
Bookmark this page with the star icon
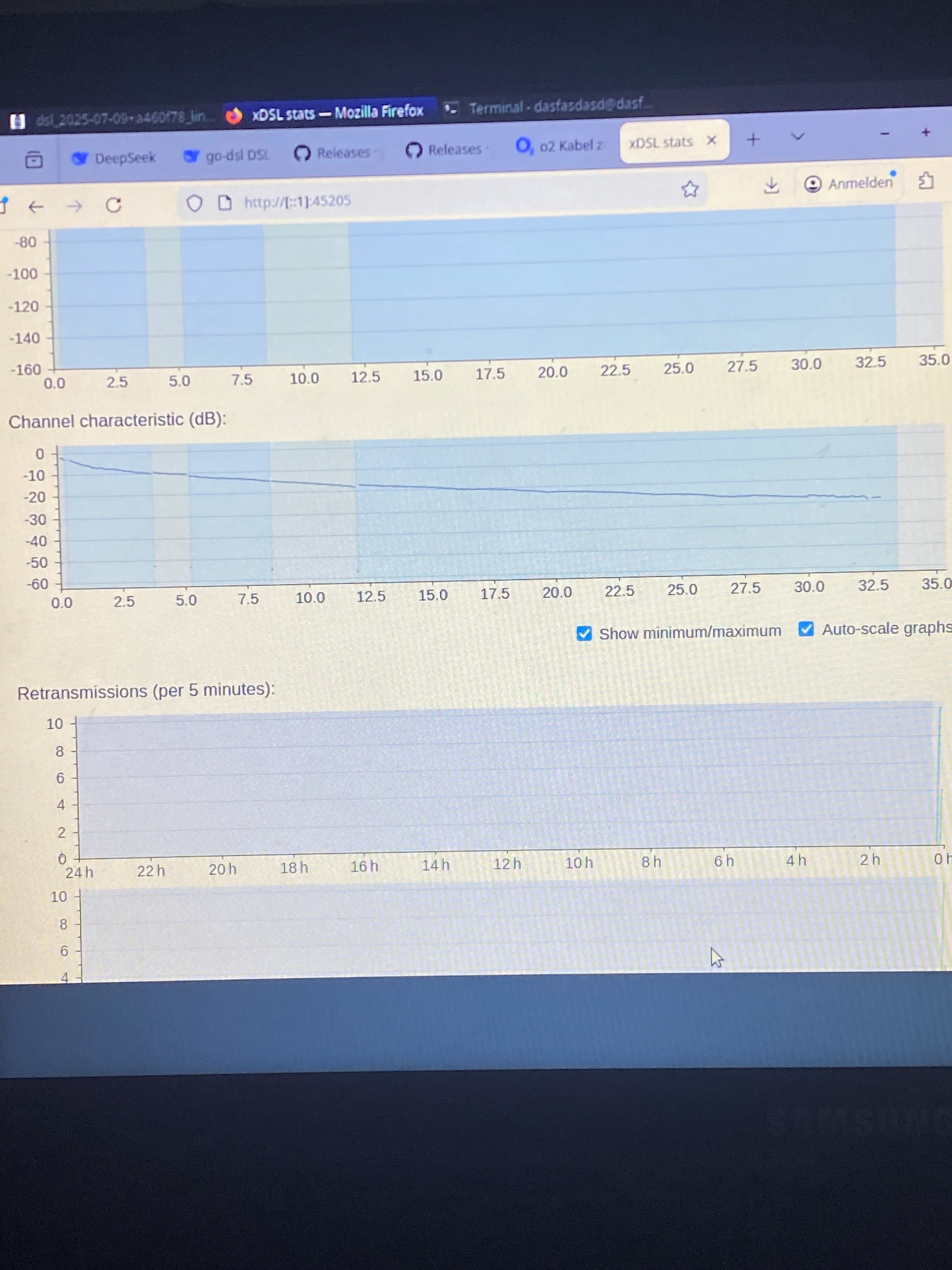690,189
